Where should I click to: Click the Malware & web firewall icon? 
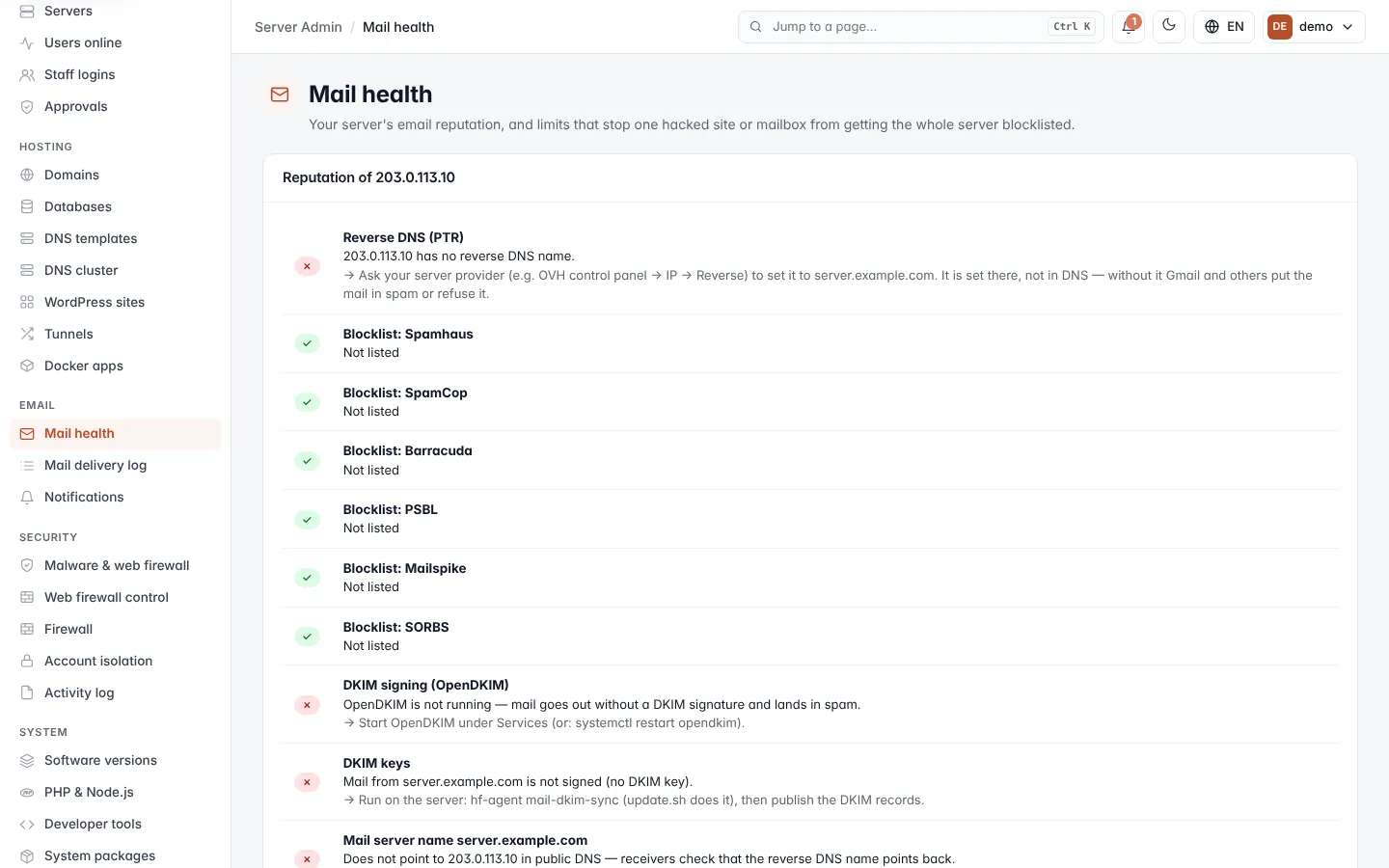pyautogui.click(x=27, y=565)
